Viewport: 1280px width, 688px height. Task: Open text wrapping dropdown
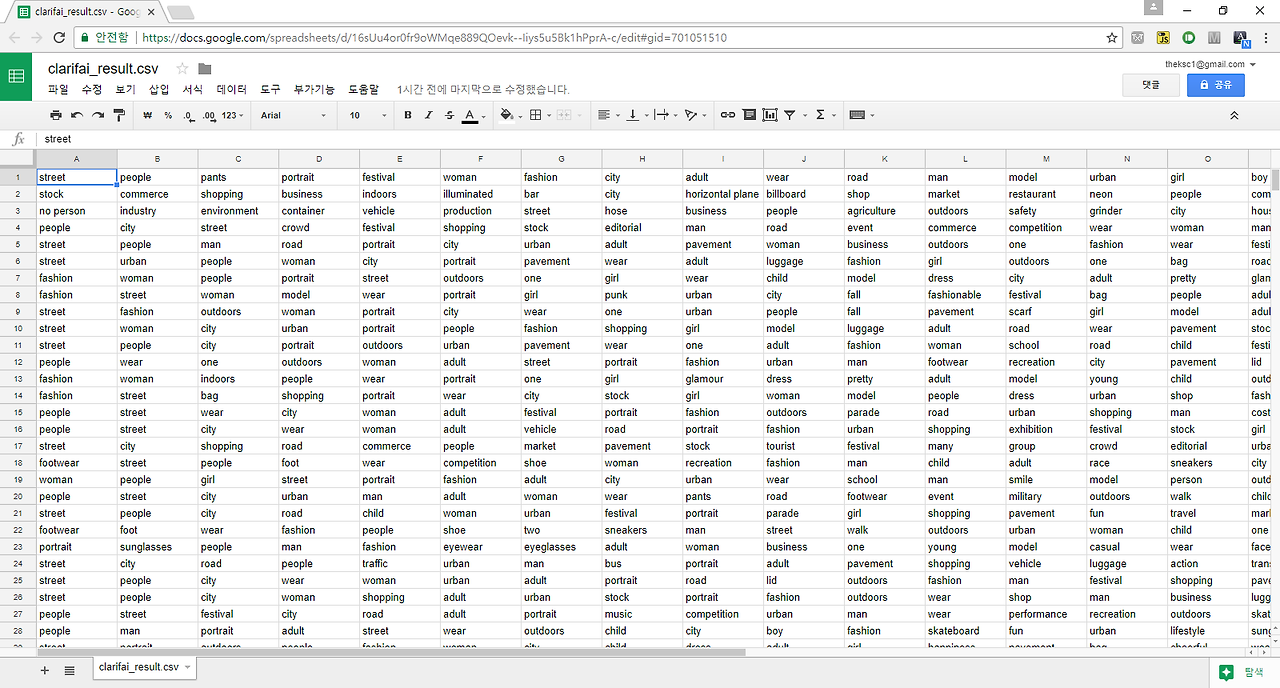tap(665, 116)
